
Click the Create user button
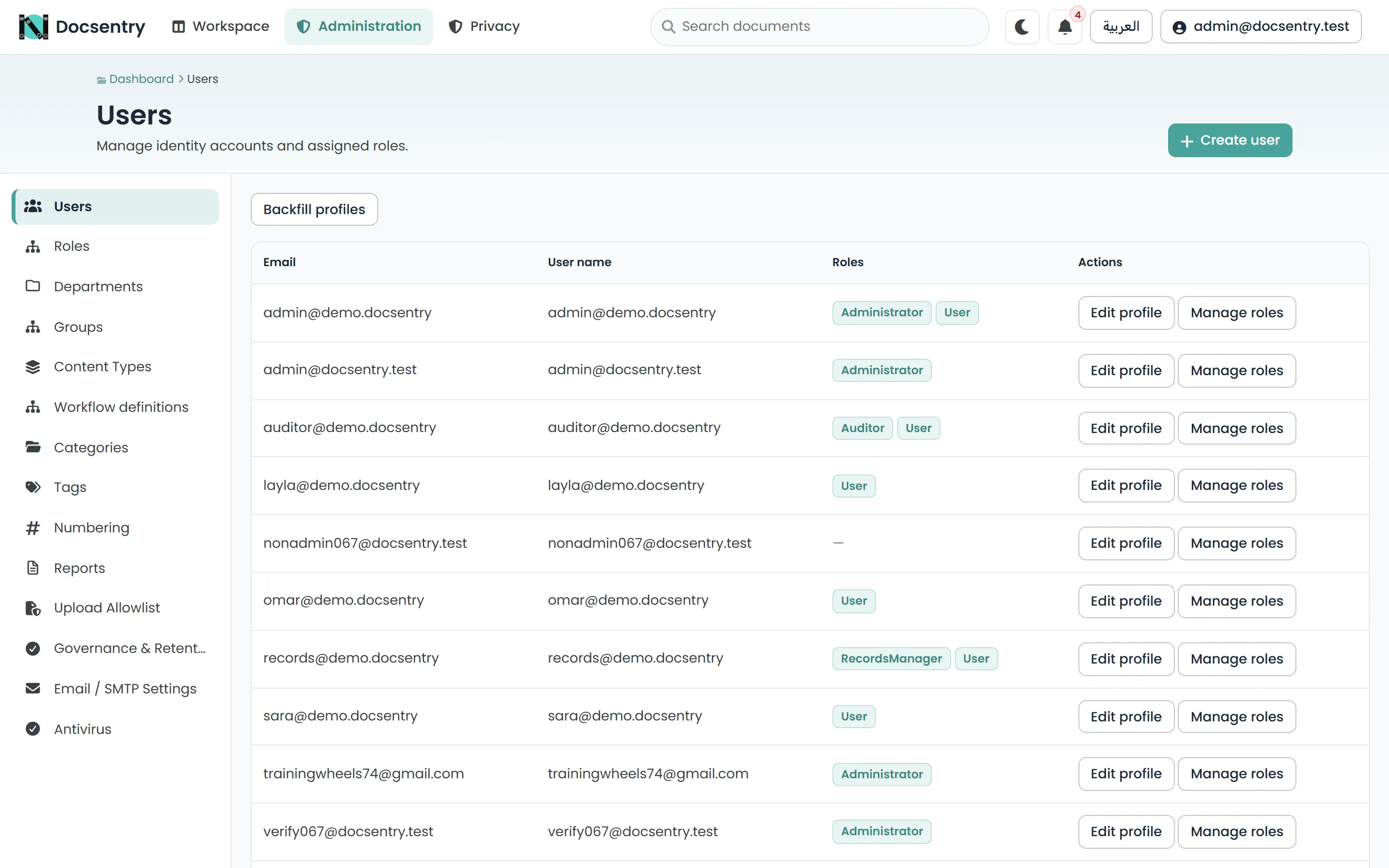click(x=1229, y=140)
